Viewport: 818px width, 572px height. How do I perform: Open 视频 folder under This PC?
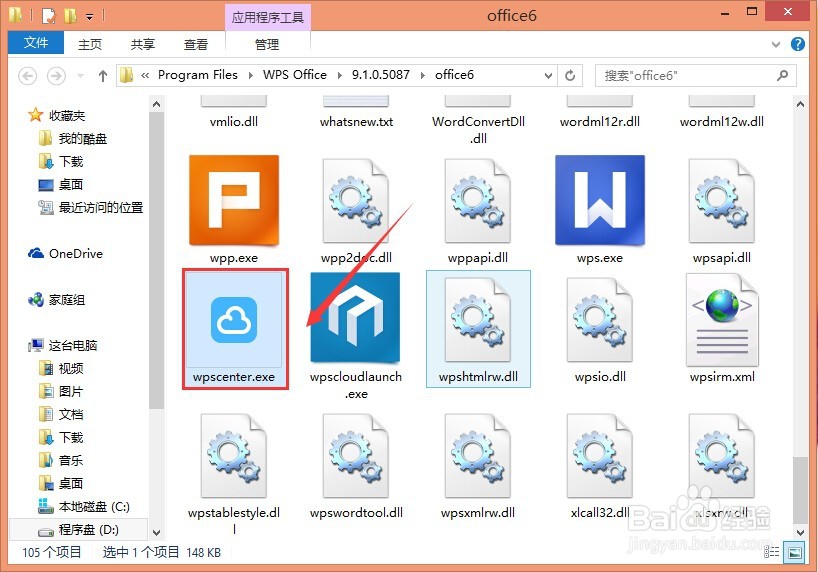(x=70, y=368)
